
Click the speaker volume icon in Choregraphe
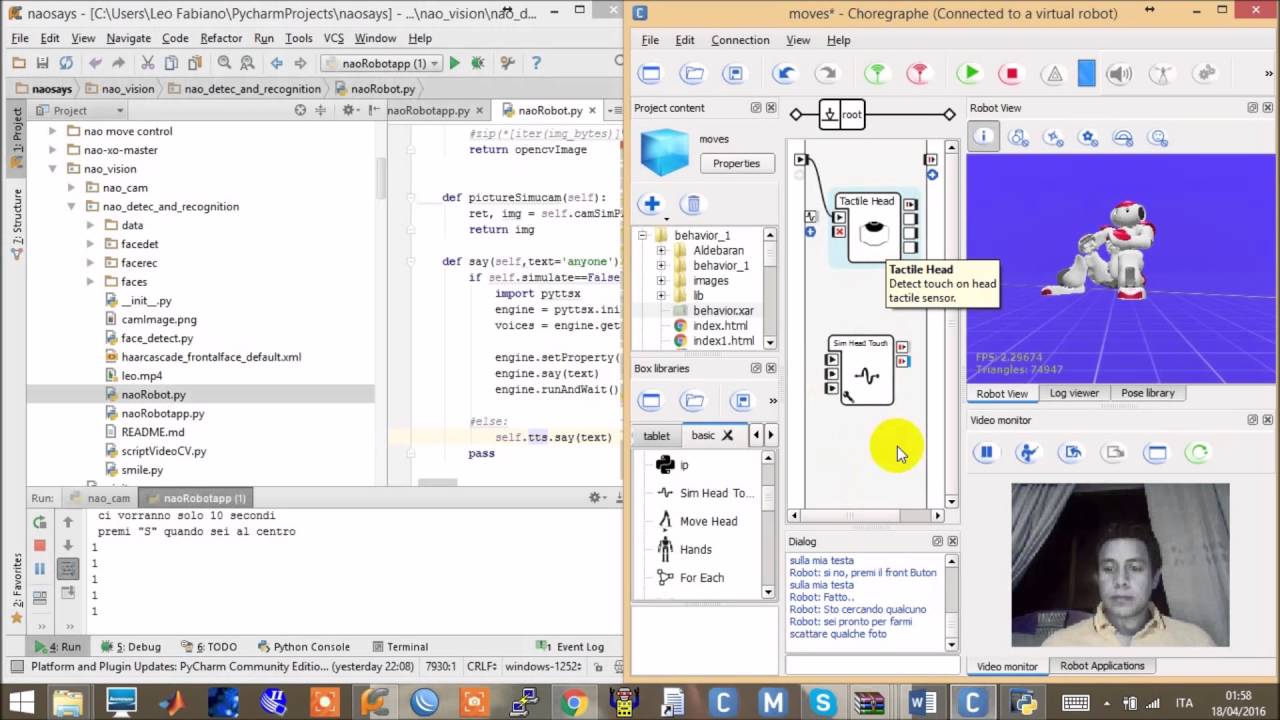(x=1119, y=73)
